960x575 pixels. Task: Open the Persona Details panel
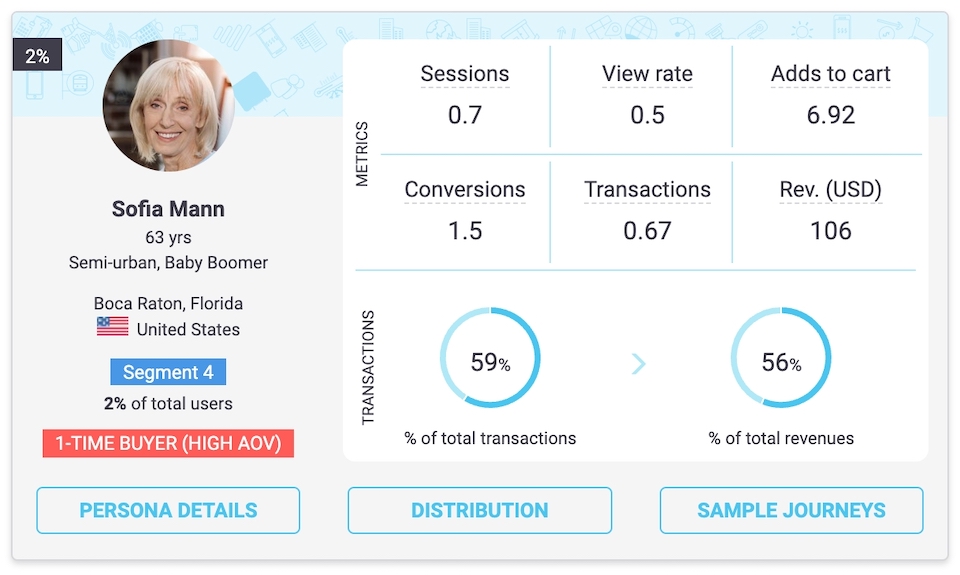(x=168, y=510)
